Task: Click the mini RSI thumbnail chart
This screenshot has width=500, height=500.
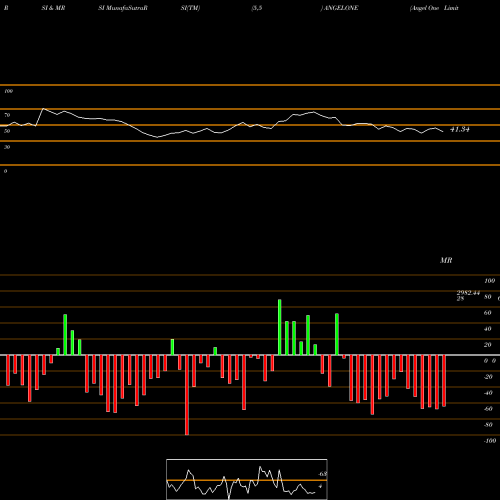Action: [247, 479]
